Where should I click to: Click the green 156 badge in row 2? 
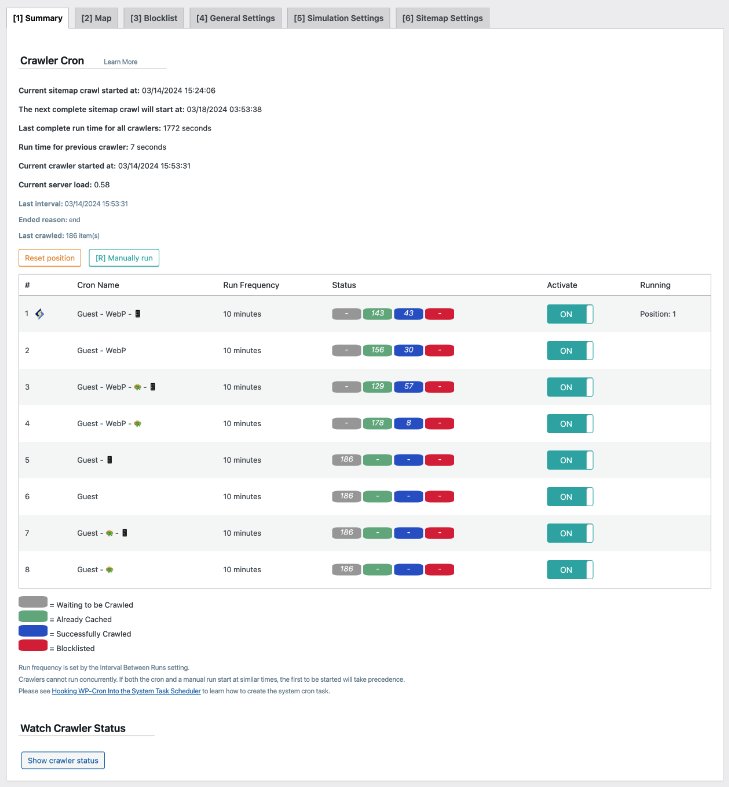(378, 350)
